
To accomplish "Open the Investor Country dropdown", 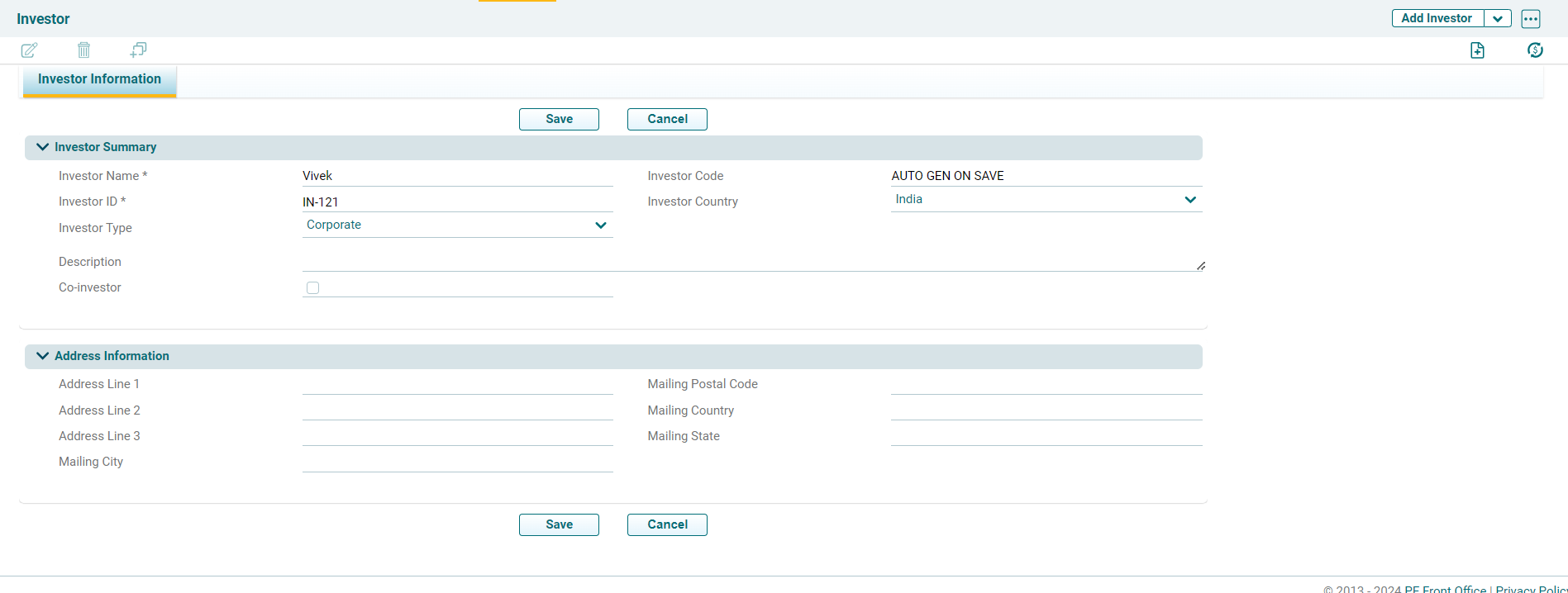I will [x=1046, y=200].
